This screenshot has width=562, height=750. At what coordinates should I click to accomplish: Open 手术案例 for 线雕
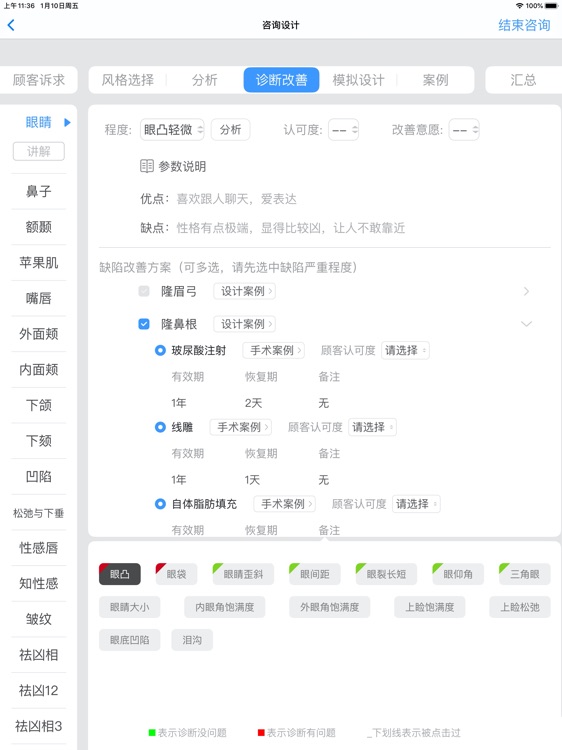(x=241, y=427)
